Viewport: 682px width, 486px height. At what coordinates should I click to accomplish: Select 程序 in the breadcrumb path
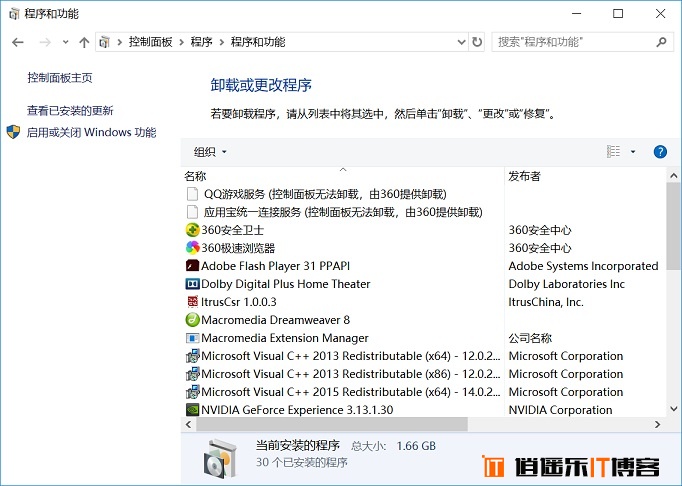tap(201, 42)
